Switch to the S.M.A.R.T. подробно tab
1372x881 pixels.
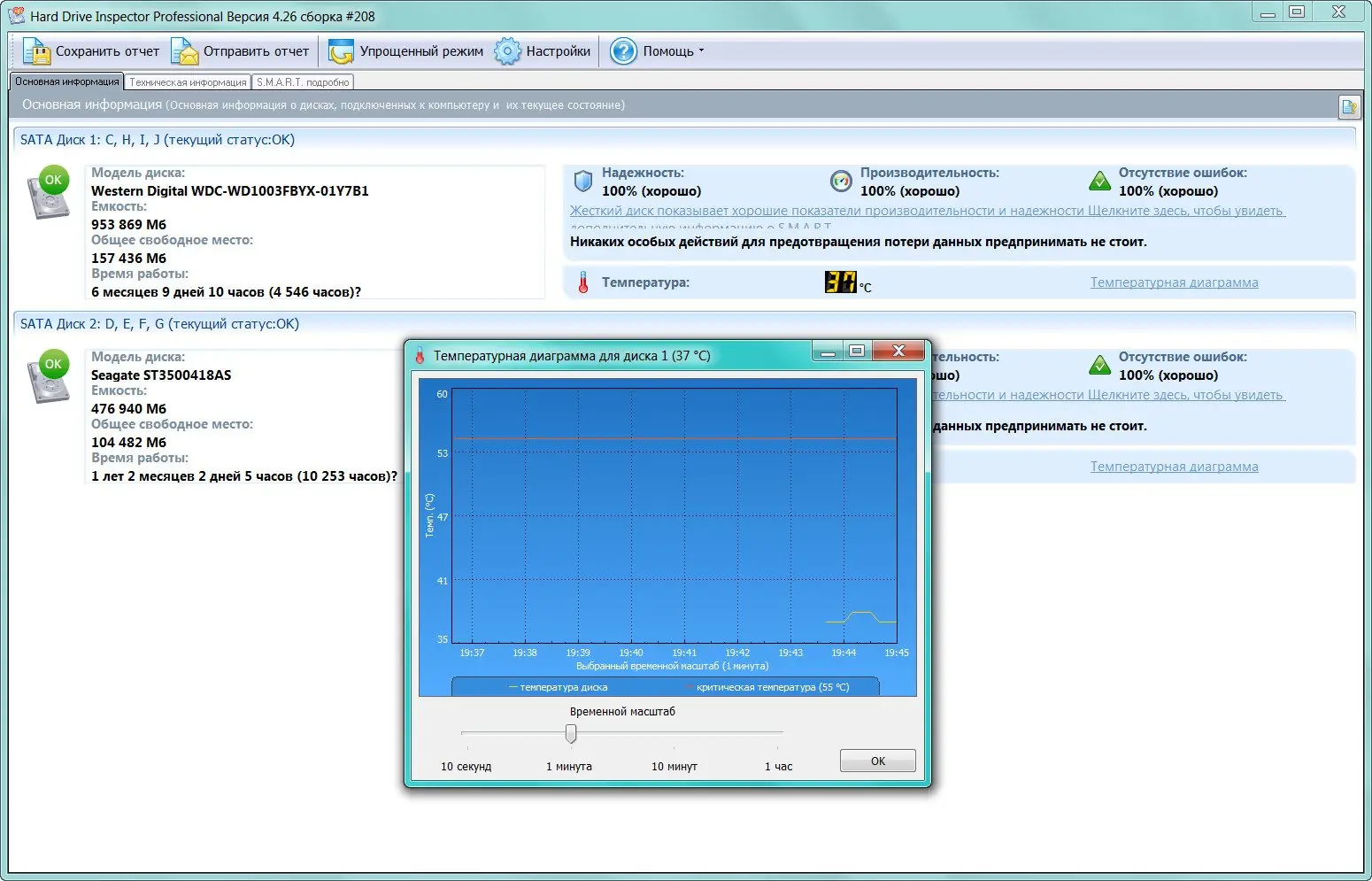303,81
